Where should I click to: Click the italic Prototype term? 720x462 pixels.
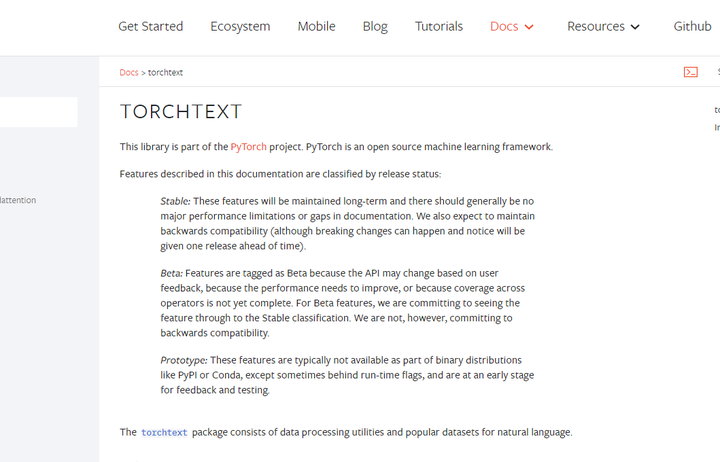(x=183, y=360)
